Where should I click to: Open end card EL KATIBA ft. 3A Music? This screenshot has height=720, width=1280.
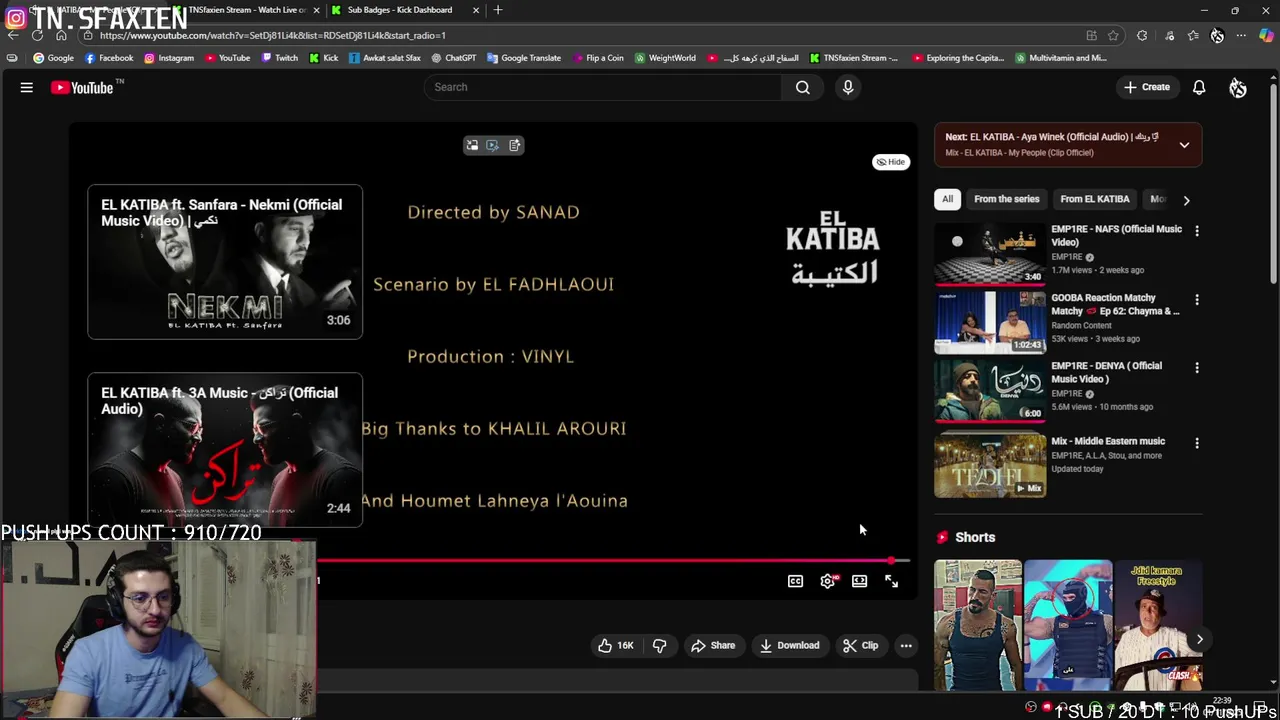coord(225,450)
